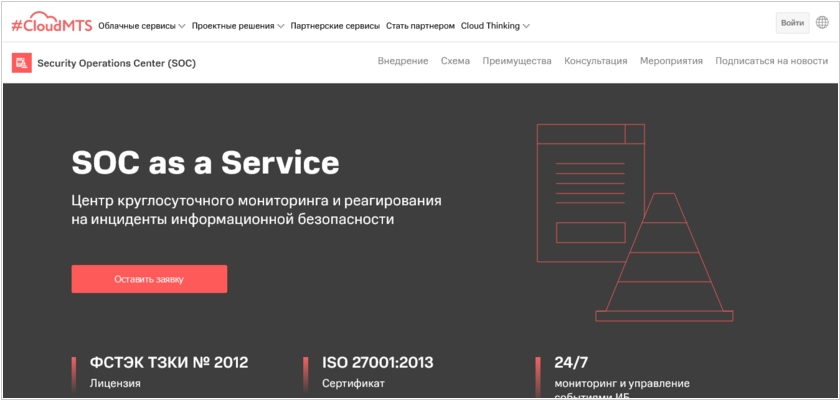
Task: Open Стать партнером menu item
Action: [x=420, y=26]
